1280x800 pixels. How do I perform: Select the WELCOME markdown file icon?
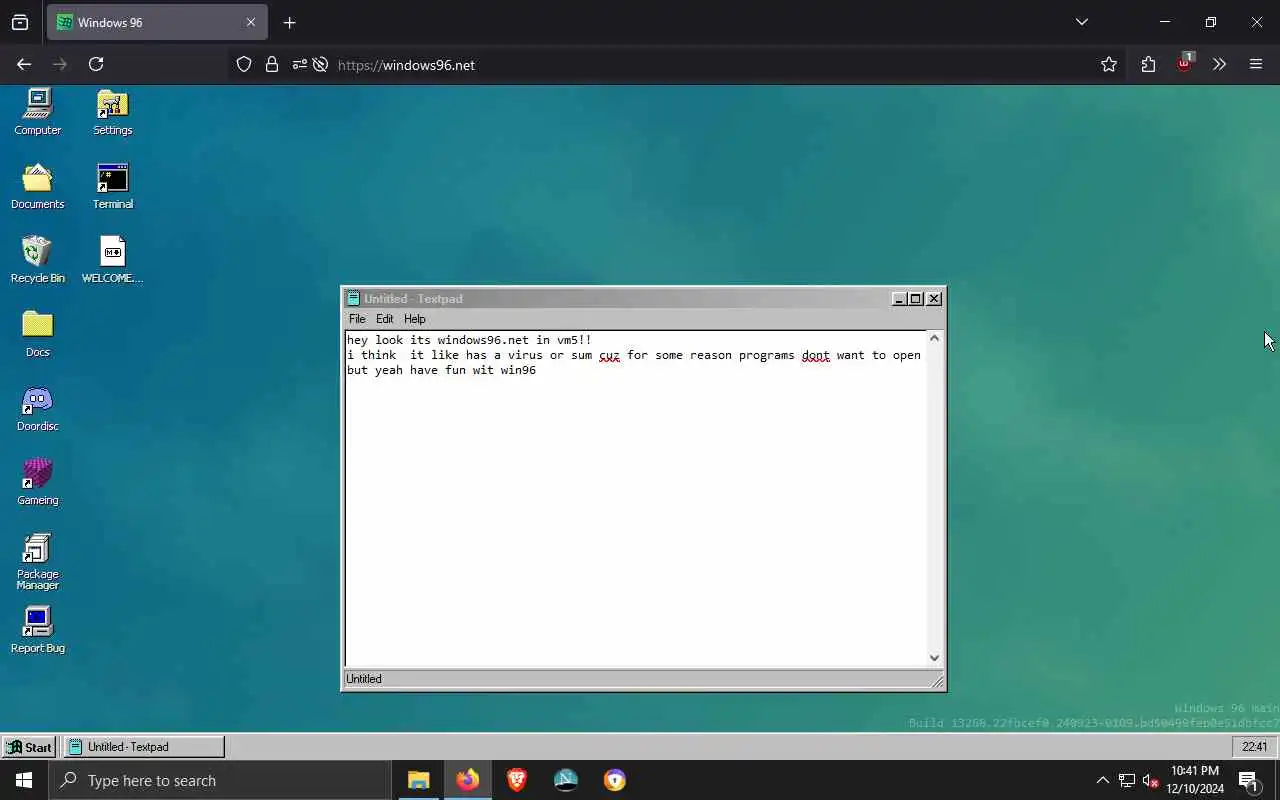(112, 260)
